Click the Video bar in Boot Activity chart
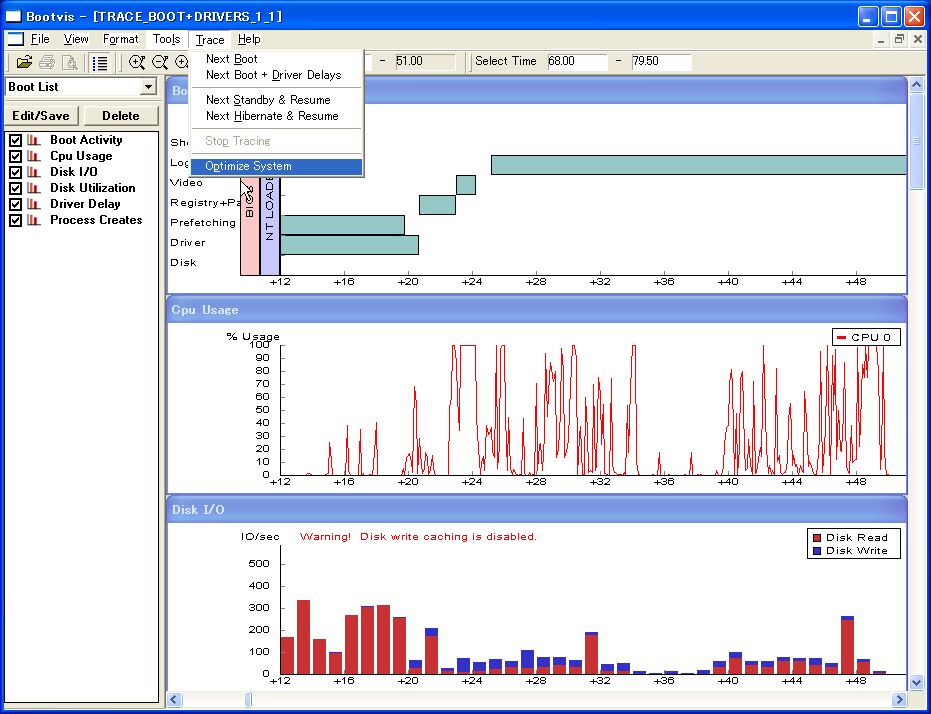 [466, 185]
